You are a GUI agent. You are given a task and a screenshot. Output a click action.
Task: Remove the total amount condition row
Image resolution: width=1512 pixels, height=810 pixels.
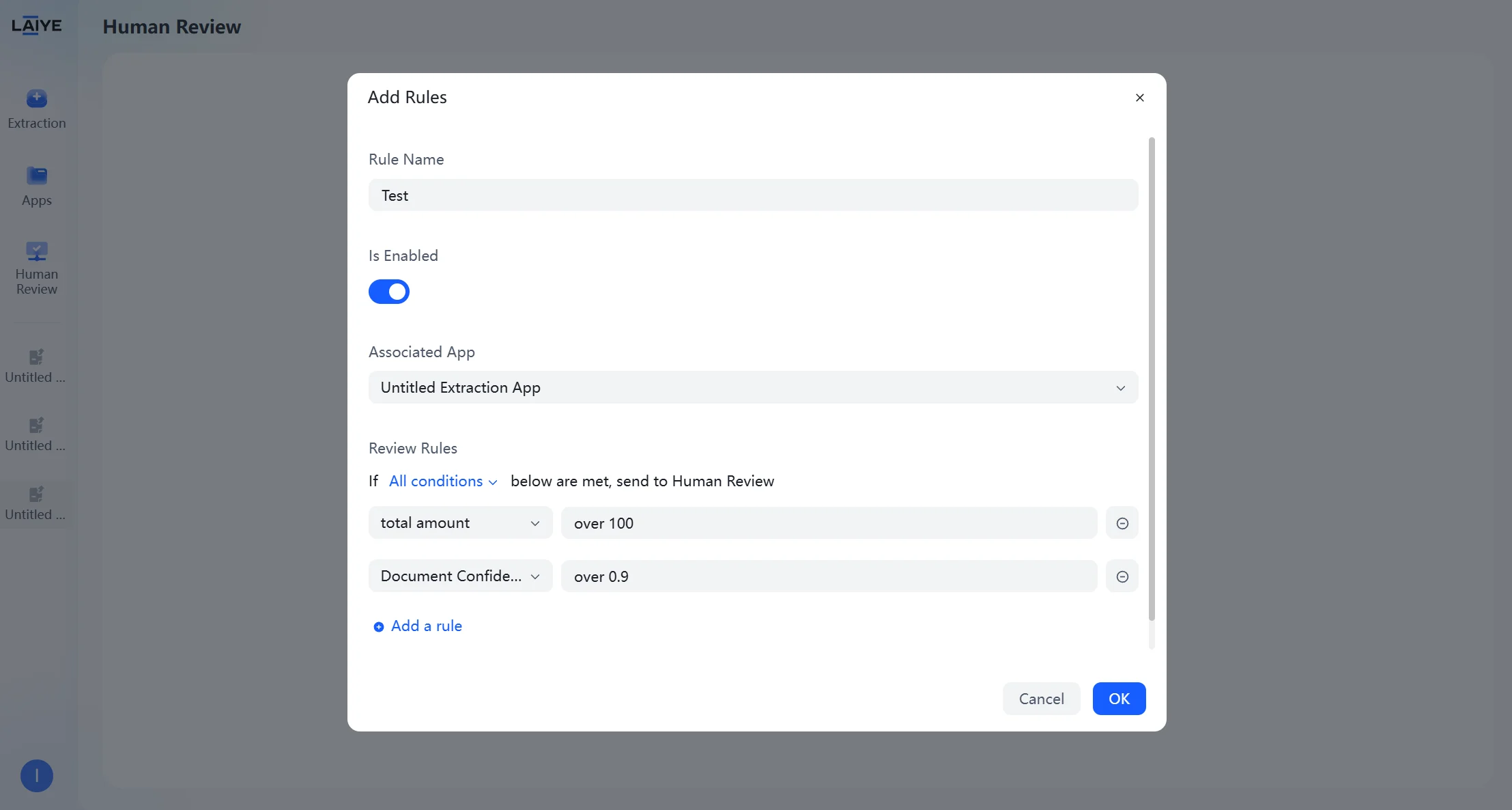click(1122, 523)
